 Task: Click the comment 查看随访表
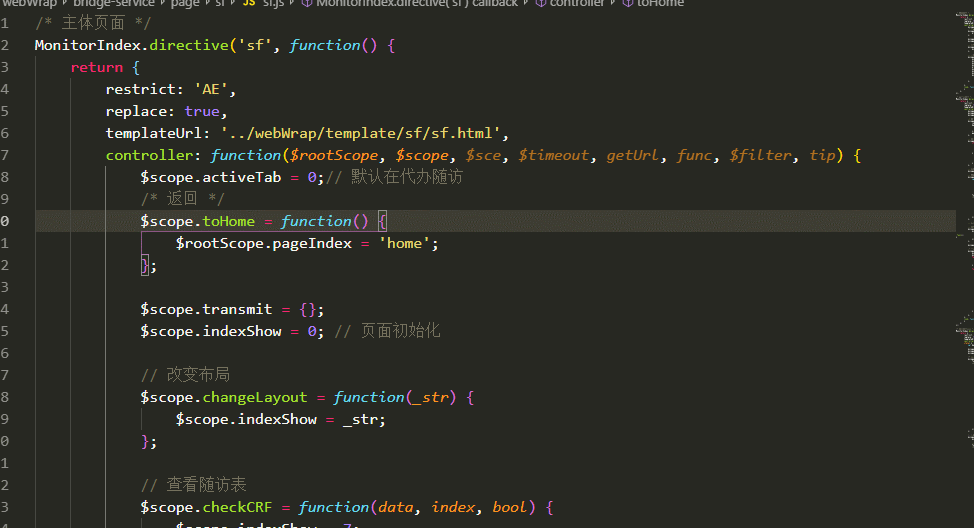point(206,485)
